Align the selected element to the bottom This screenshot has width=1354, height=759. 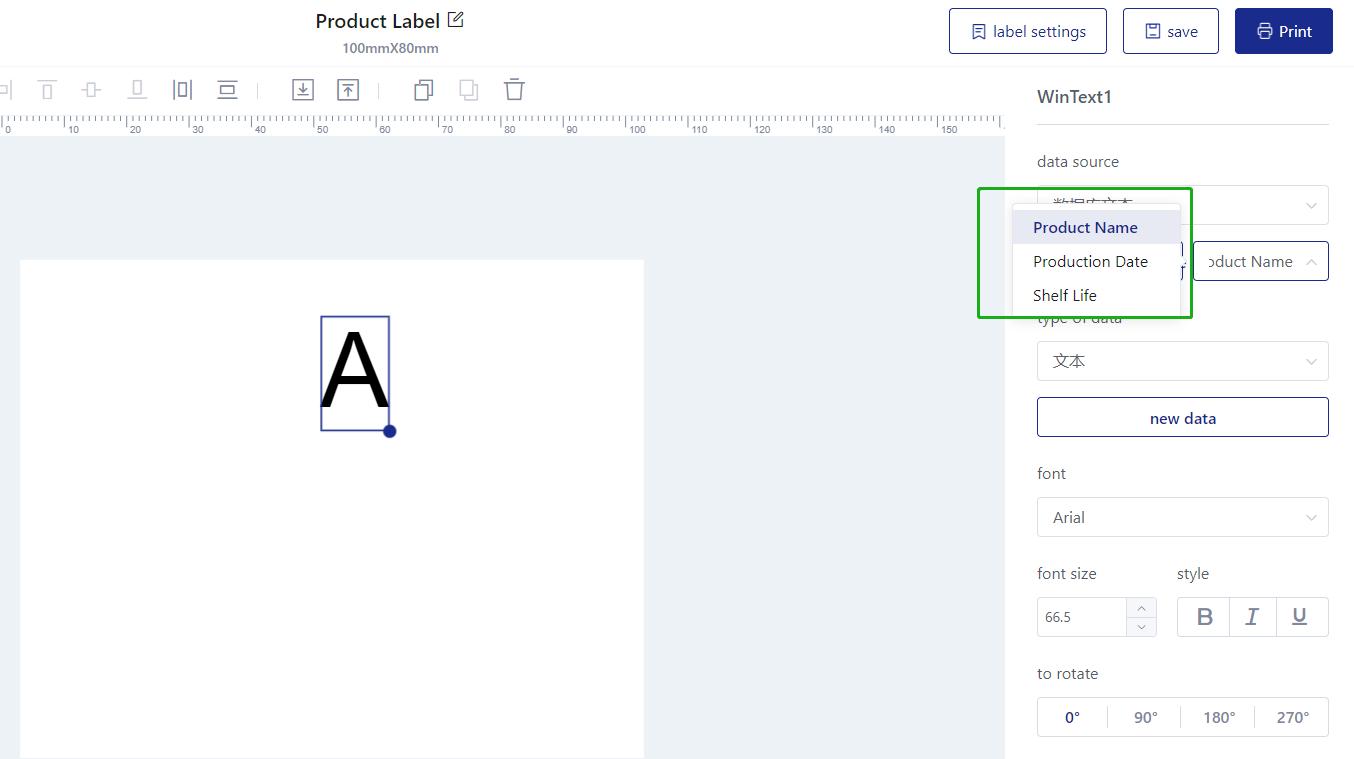[x=136, y=89]
